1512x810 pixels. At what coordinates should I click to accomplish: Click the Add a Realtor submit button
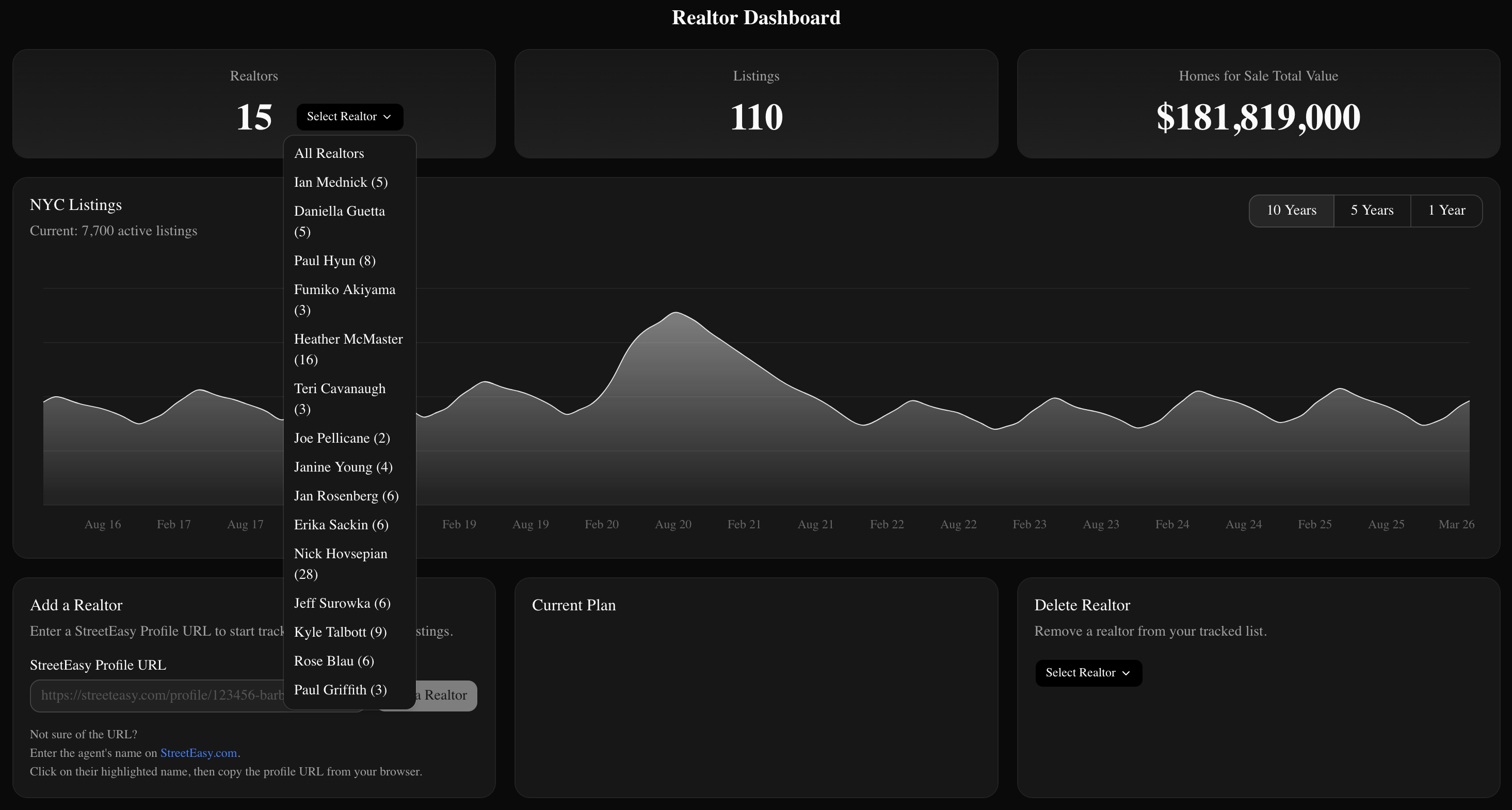point(427,695)
